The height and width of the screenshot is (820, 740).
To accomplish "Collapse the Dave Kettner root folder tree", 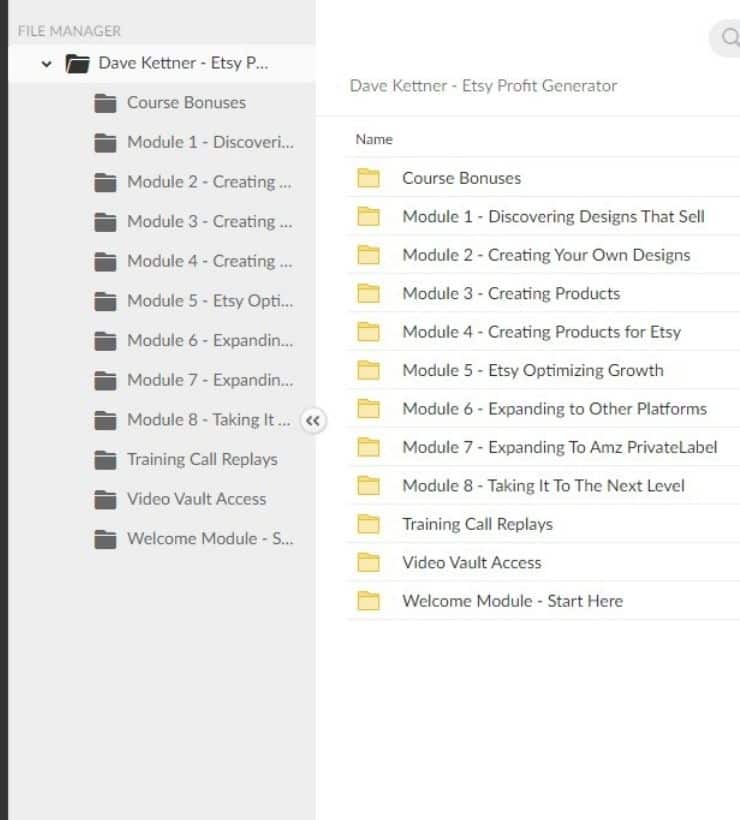I will click(x=46, y=64).
